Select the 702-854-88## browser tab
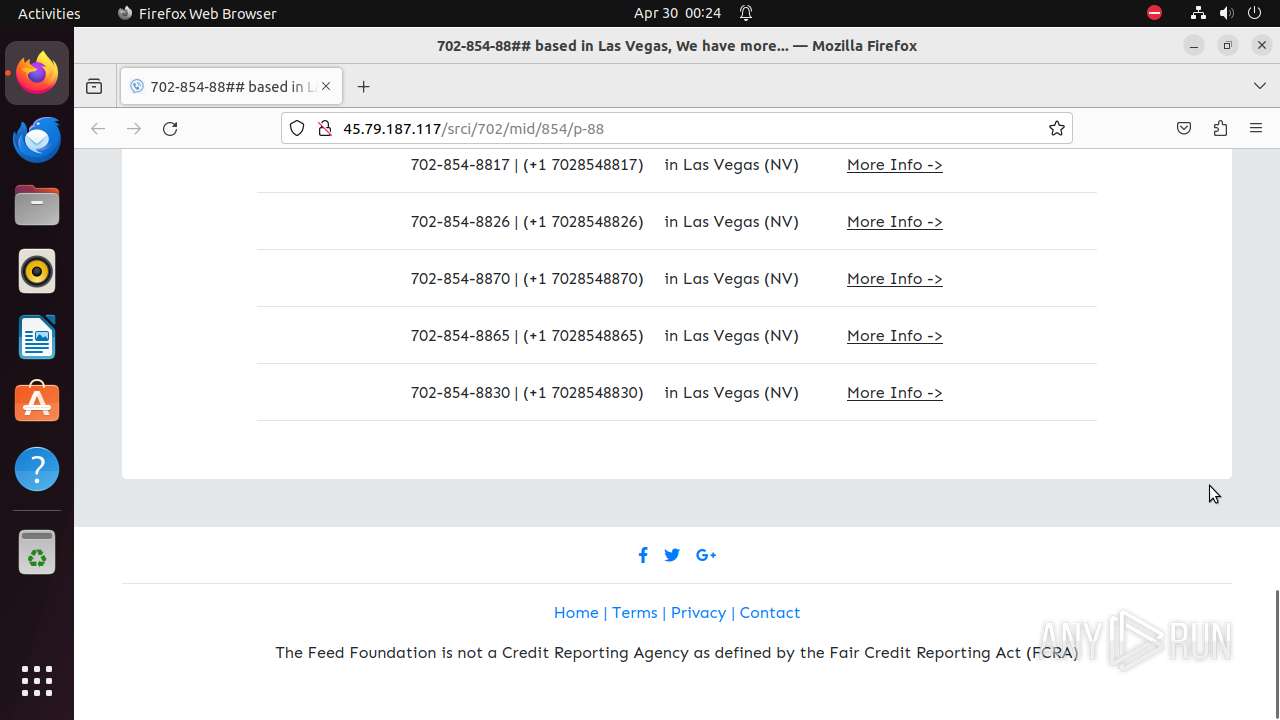The width and height of the screenshot is (1280, 720). point(232,86)
